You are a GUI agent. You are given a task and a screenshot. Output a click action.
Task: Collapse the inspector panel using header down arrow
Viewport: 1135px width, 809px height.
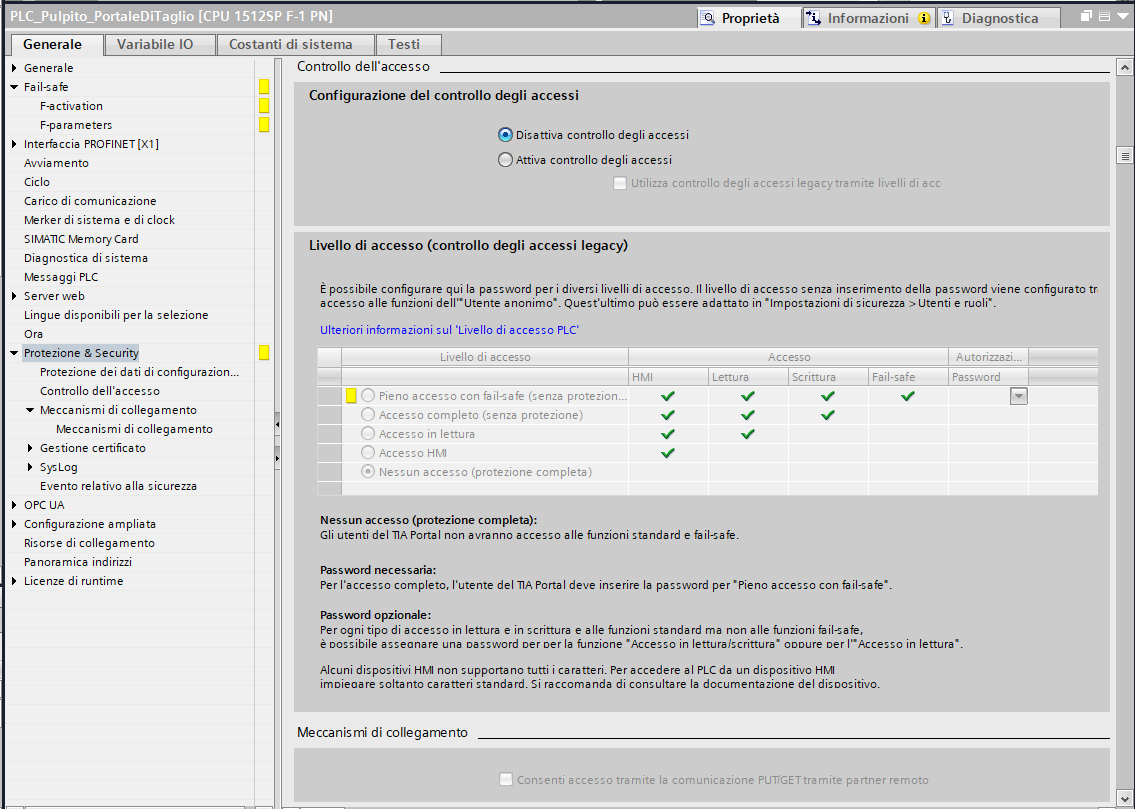tap(1122, 17)
